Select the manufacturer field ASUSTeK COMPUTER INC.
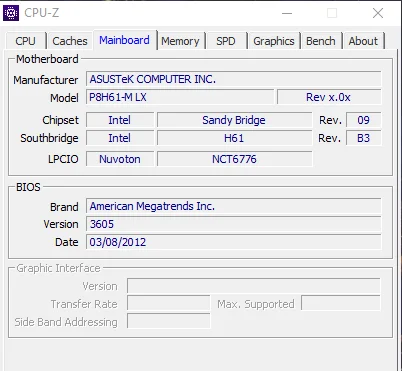402x371 pixels. click(x=233, y=79)
